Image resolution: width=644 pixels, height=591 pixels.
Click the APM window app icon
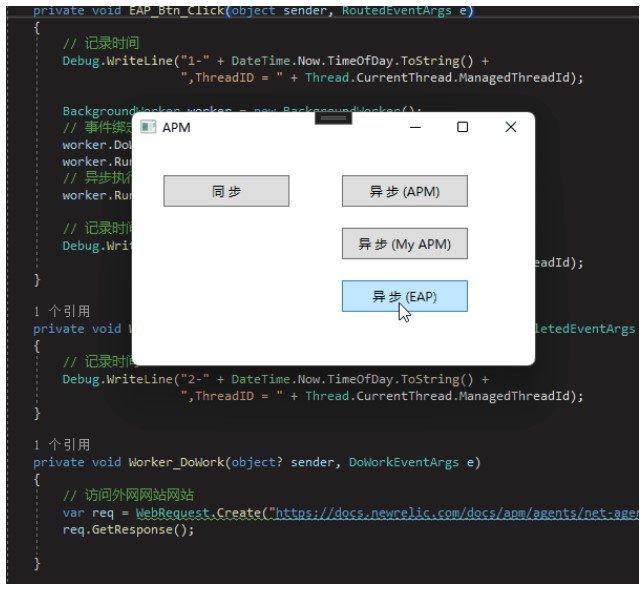tap(148, 127)
